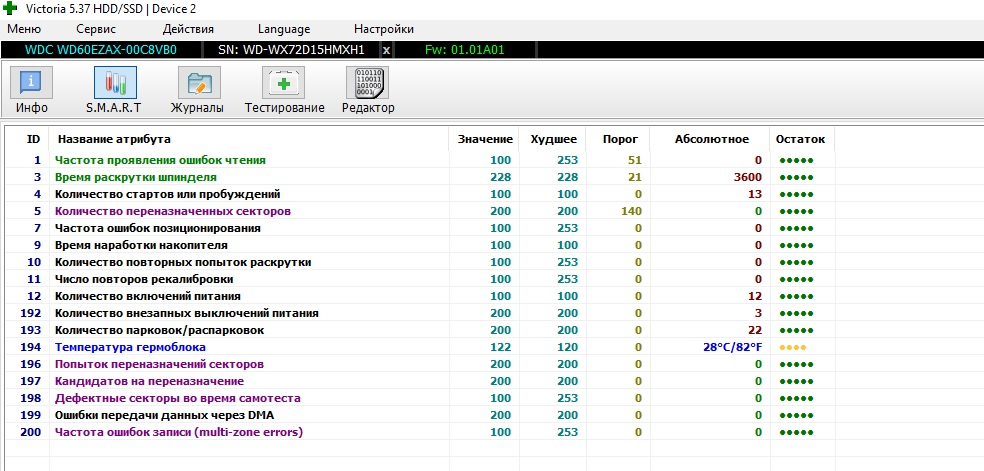
Task: Open the Инфо panel icon
Action: pos(31,83)
